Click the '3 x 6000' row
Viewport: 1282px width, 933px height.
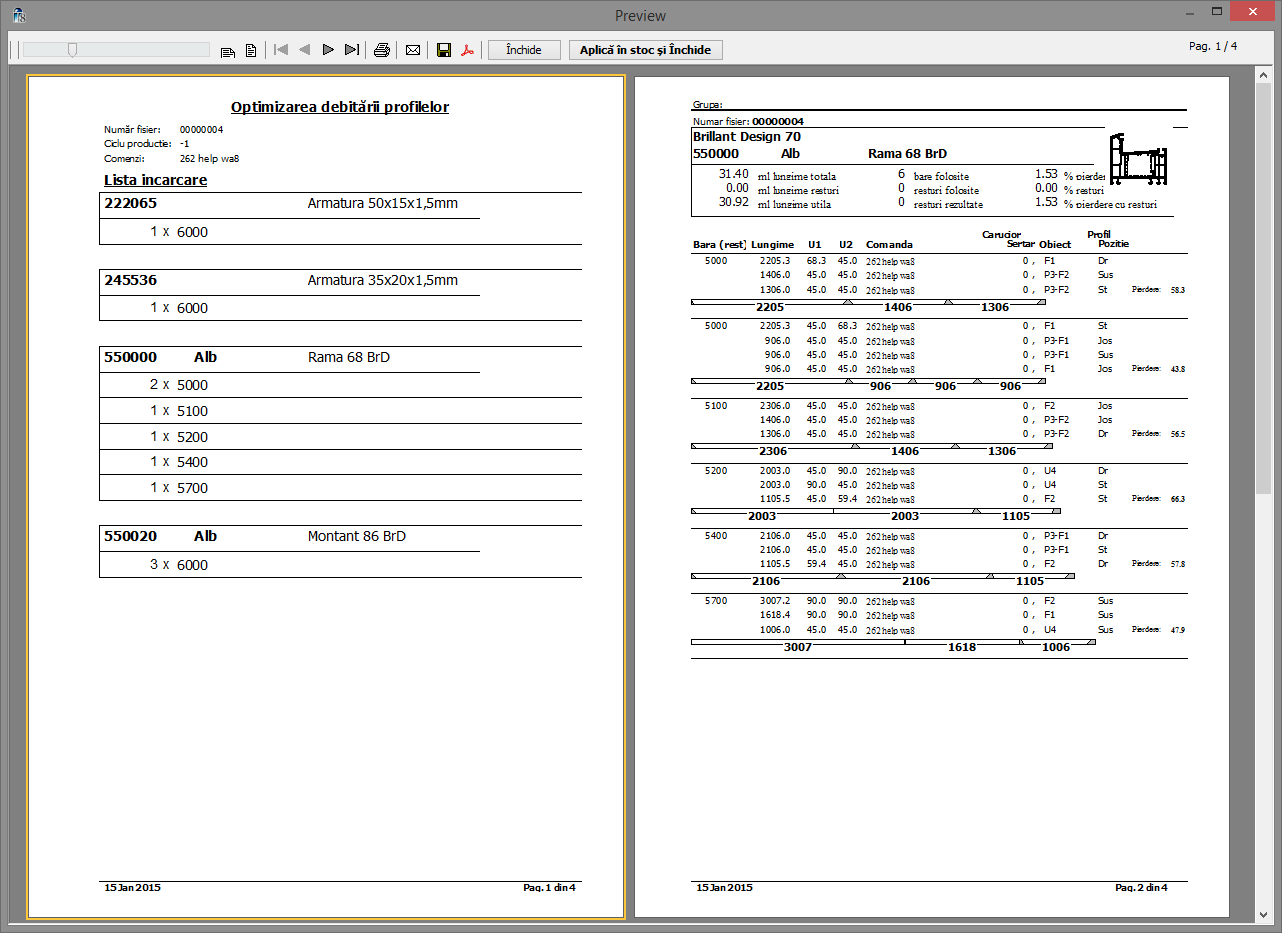click(340, 565)
